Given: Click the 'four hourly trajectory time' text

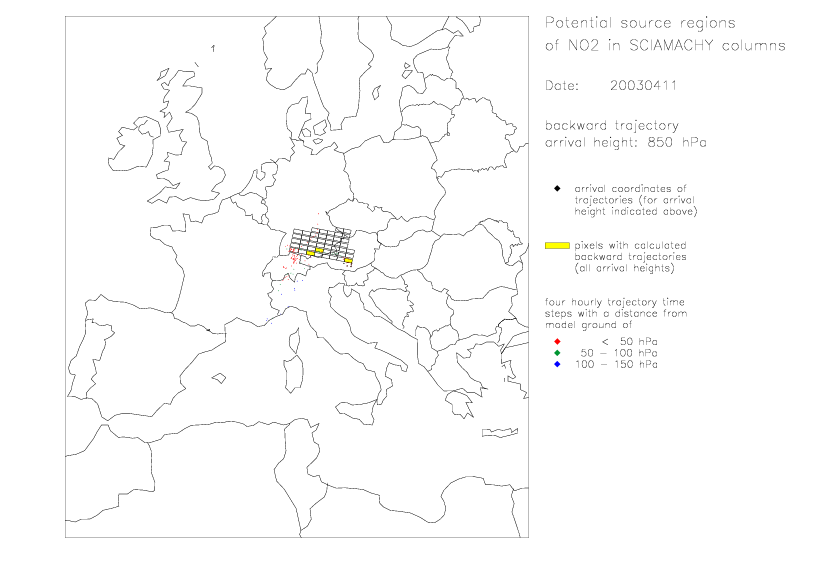Looking at the screenshot, I should coord(615,302).
